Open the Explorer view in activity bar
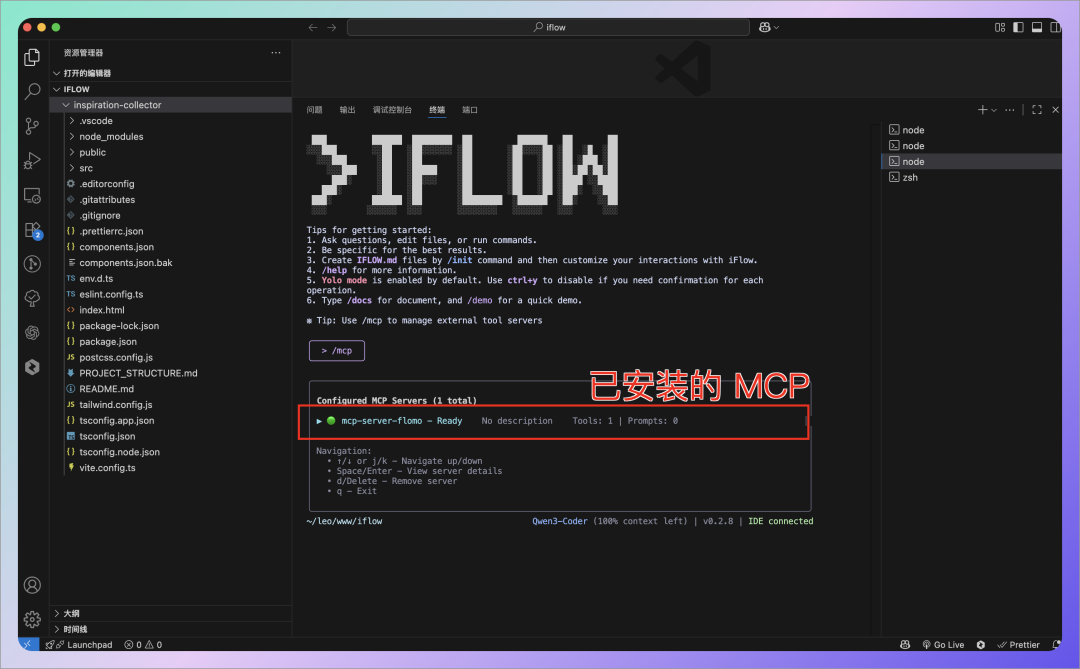The height and width of the screenshot is (669, 1080). [32, 57]
